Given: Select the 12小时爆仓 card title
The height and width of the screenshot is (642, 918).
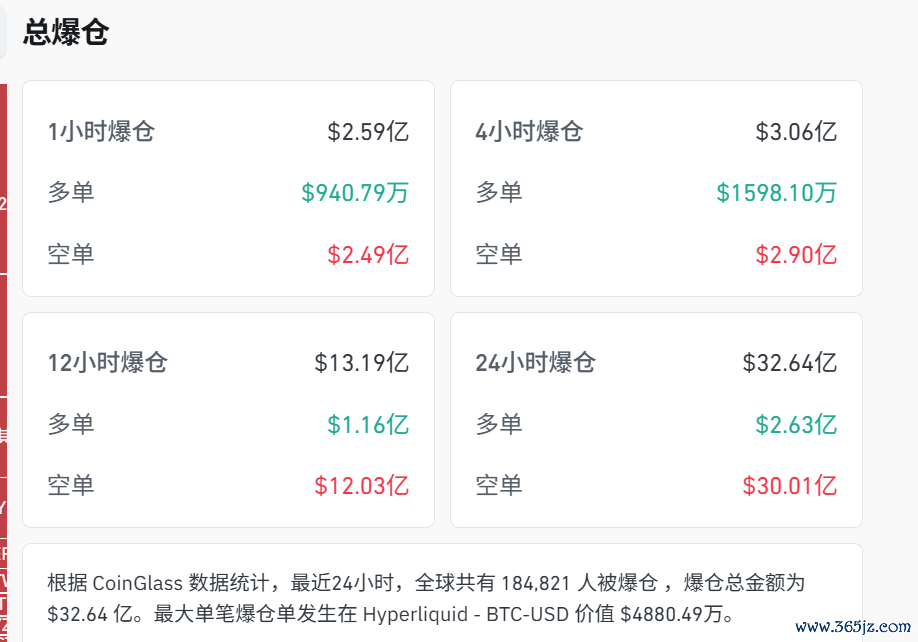Looking at the screenshot, I should [107, 362].
